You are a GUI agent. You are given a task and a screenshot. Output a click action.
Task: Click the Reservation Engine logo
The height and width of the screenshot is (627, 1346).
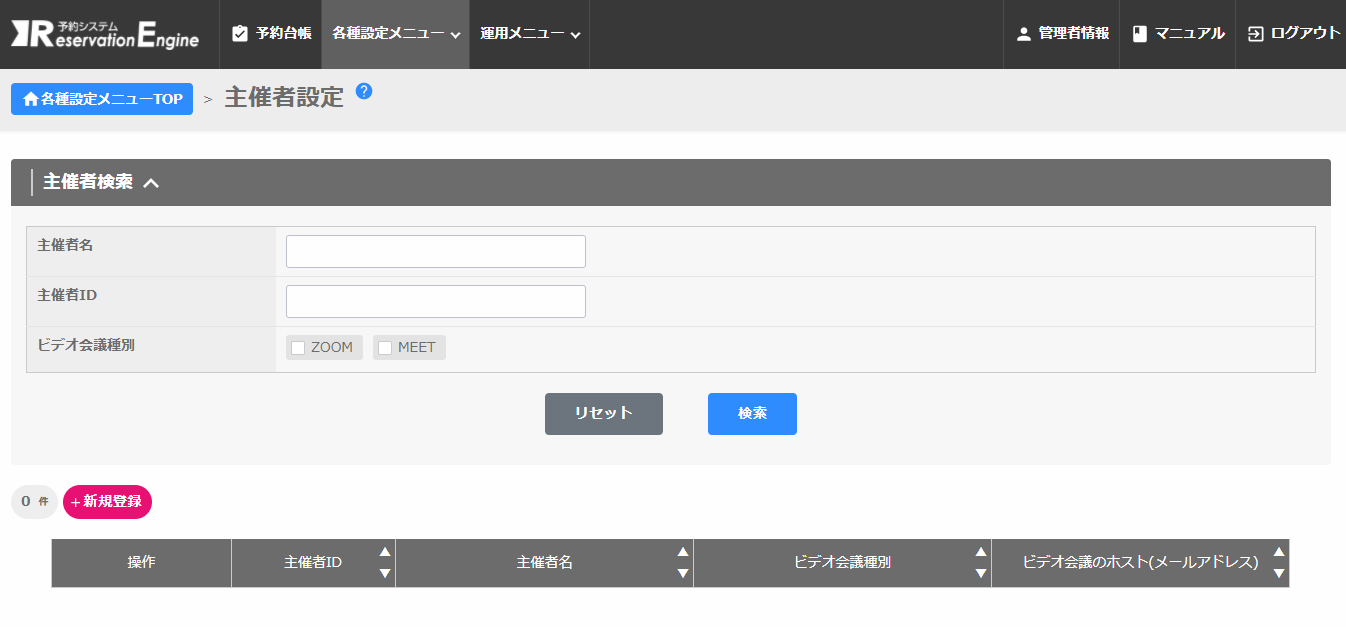tap(105, 34)
